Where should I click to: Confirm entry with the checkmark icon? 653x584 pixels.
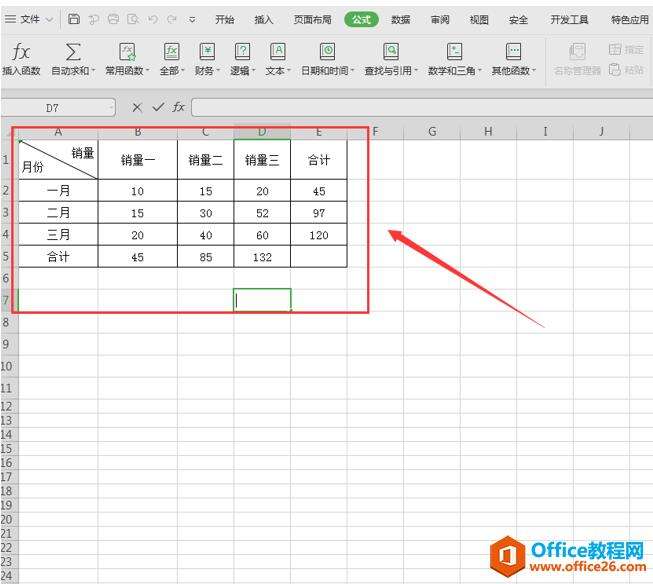point(158,107)
